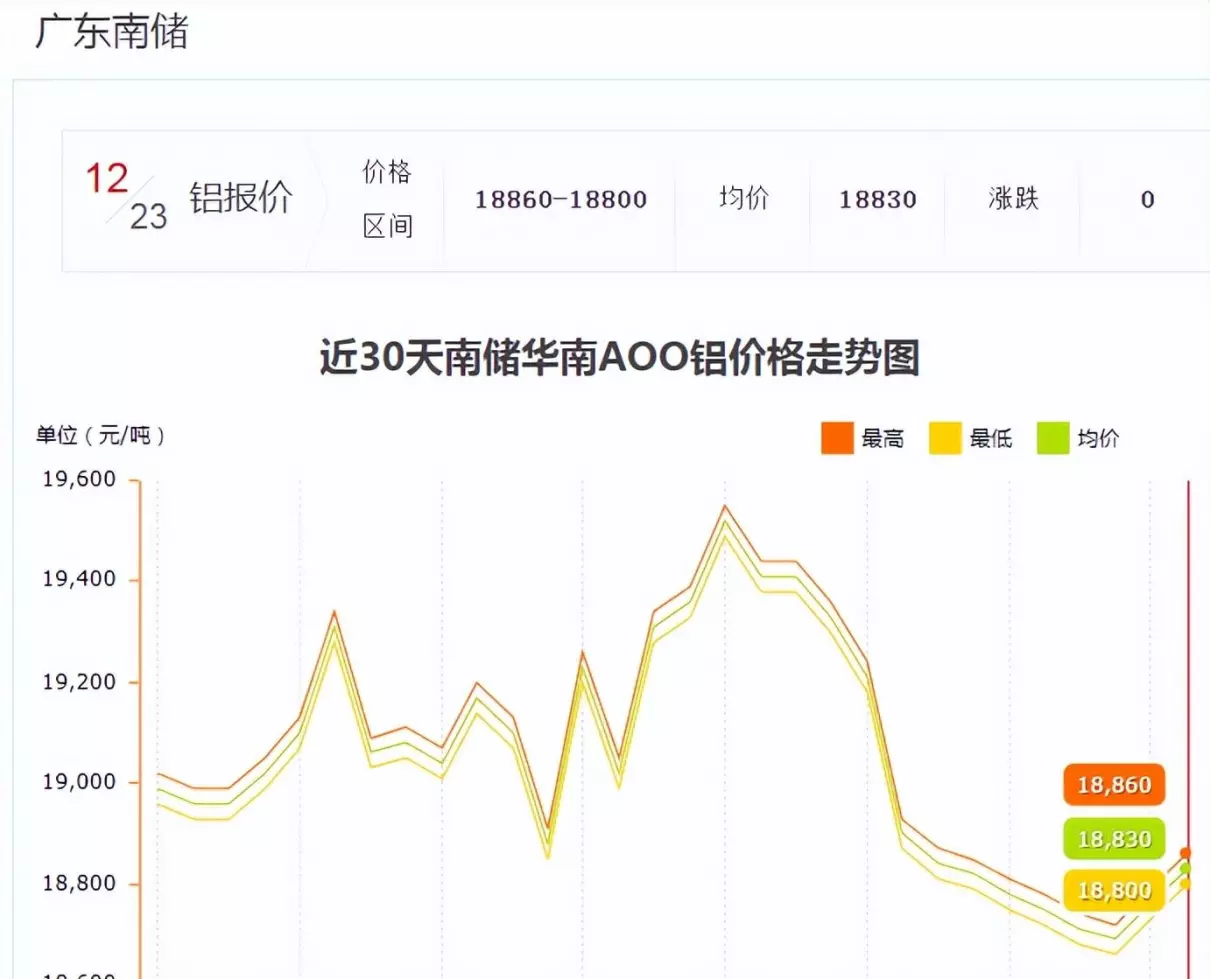1210x979 pixels.
Task: Click the chart title 近30天南储华南AOO铝价格走势图
Action: click(x=619, y=358)
